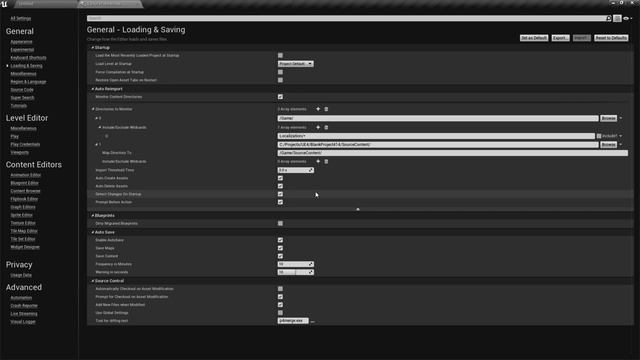Enable Automatically Checkout on Asset Modification

tap(280, 289)
